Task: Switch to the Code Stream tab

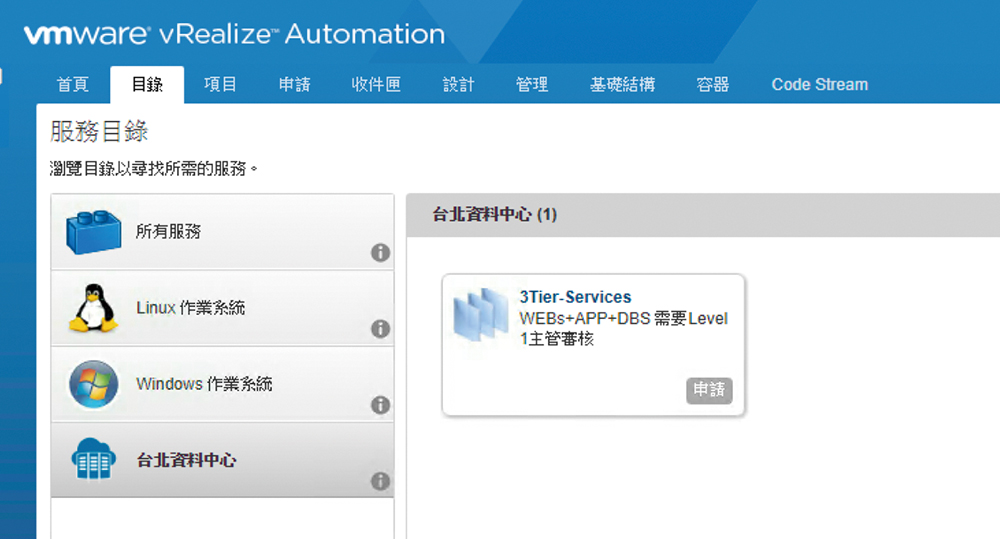Action: coord(819,85)
